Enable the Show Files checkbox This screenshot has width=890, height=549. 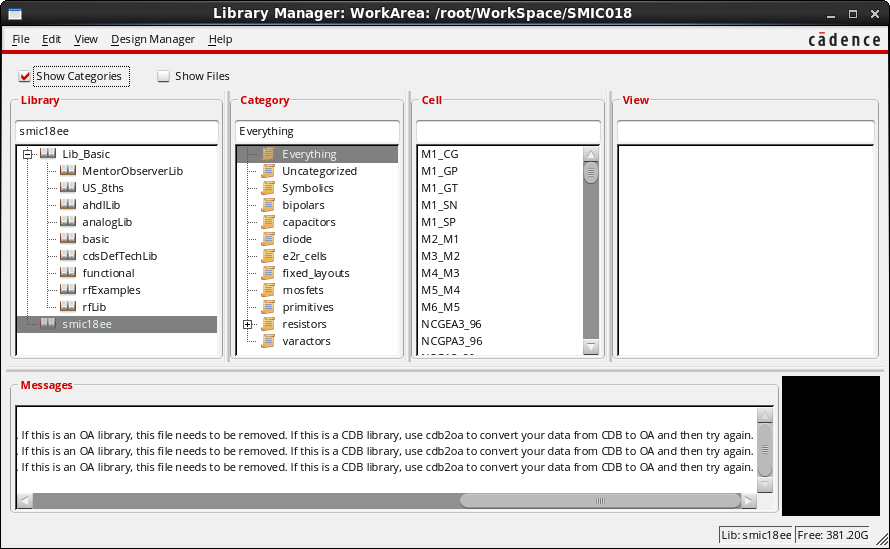click(x=164, y=76)
